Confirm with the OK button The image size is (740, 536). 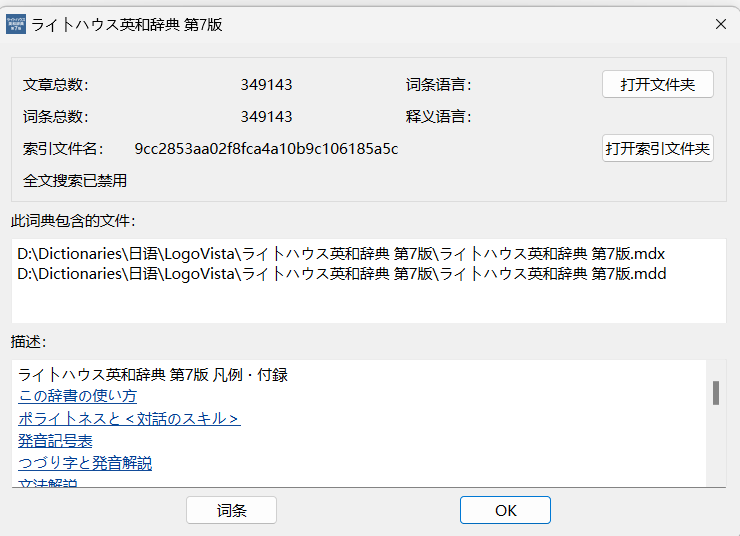pos(505,510)
